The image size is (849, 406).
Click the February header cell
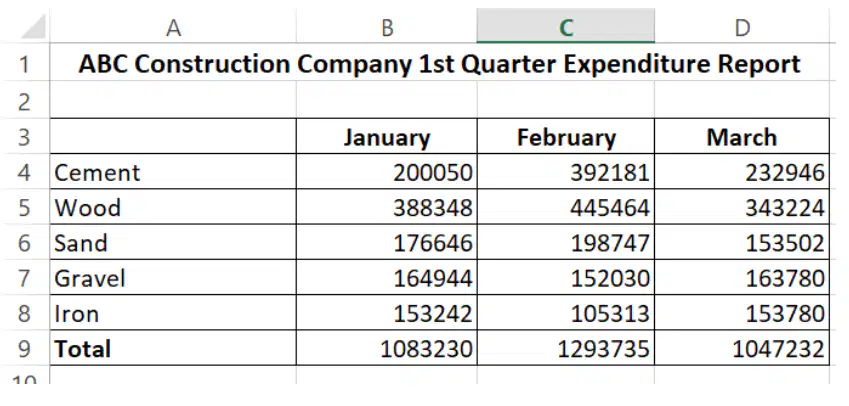click(566, 136)
